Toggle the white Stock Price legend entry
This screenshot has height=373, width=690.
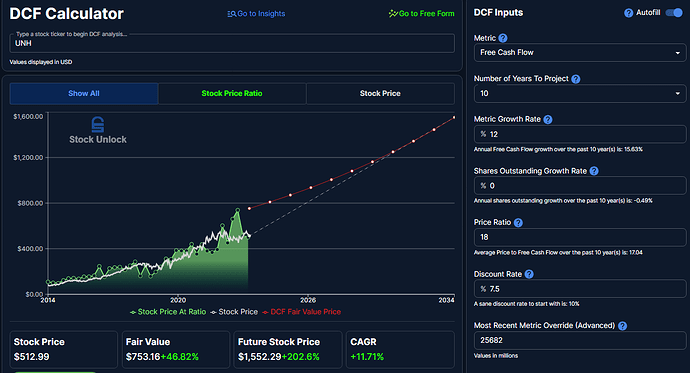[x=234, y=312]
